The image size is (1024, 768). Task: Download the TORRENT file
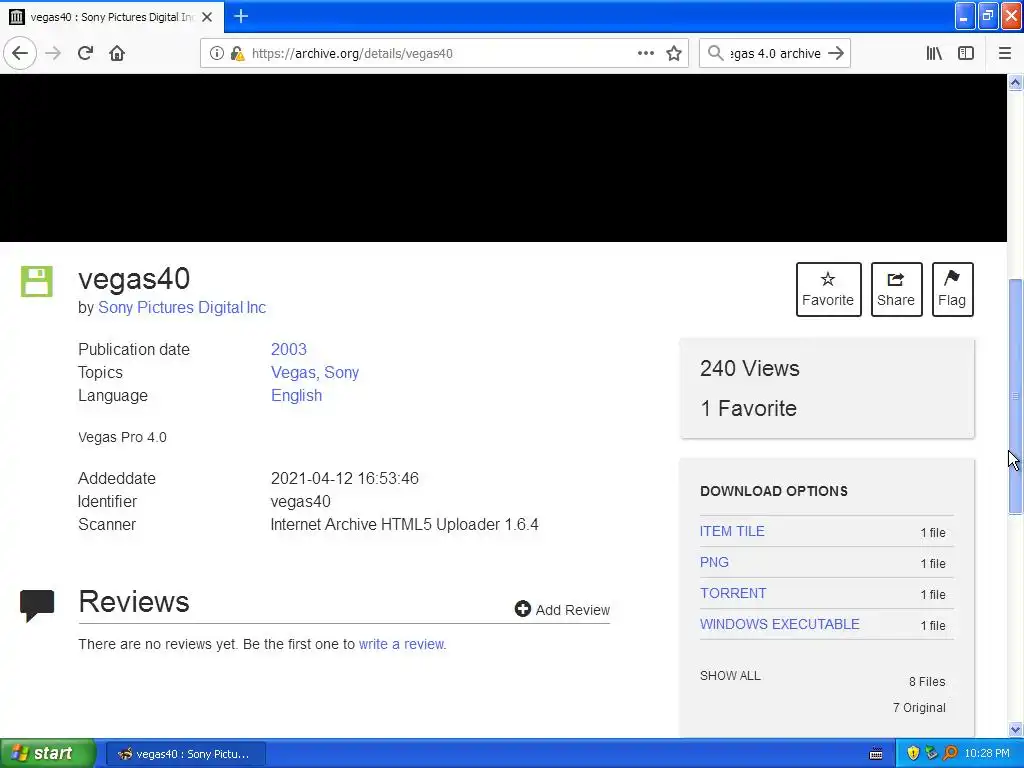[733, 593]
